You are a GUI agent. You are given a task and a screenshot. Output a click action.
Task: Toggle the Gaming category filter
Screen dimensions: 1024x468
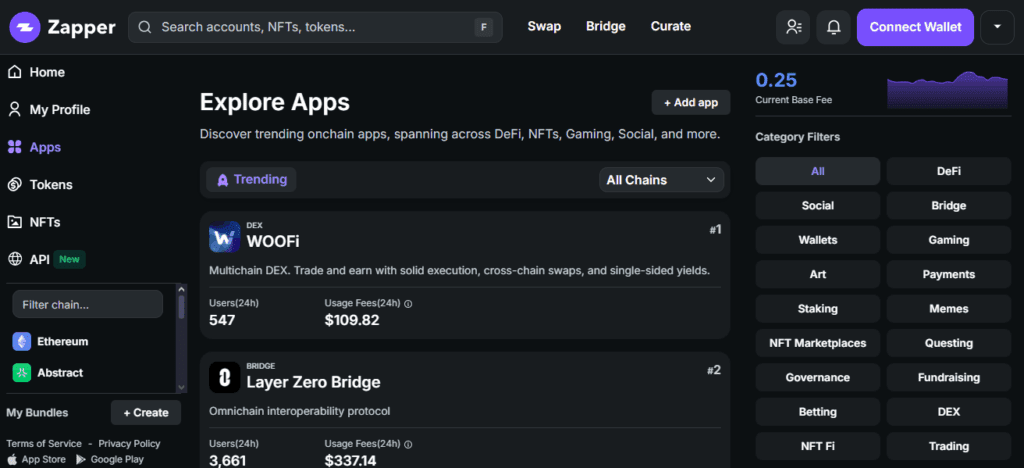click(x=948, y=240)
